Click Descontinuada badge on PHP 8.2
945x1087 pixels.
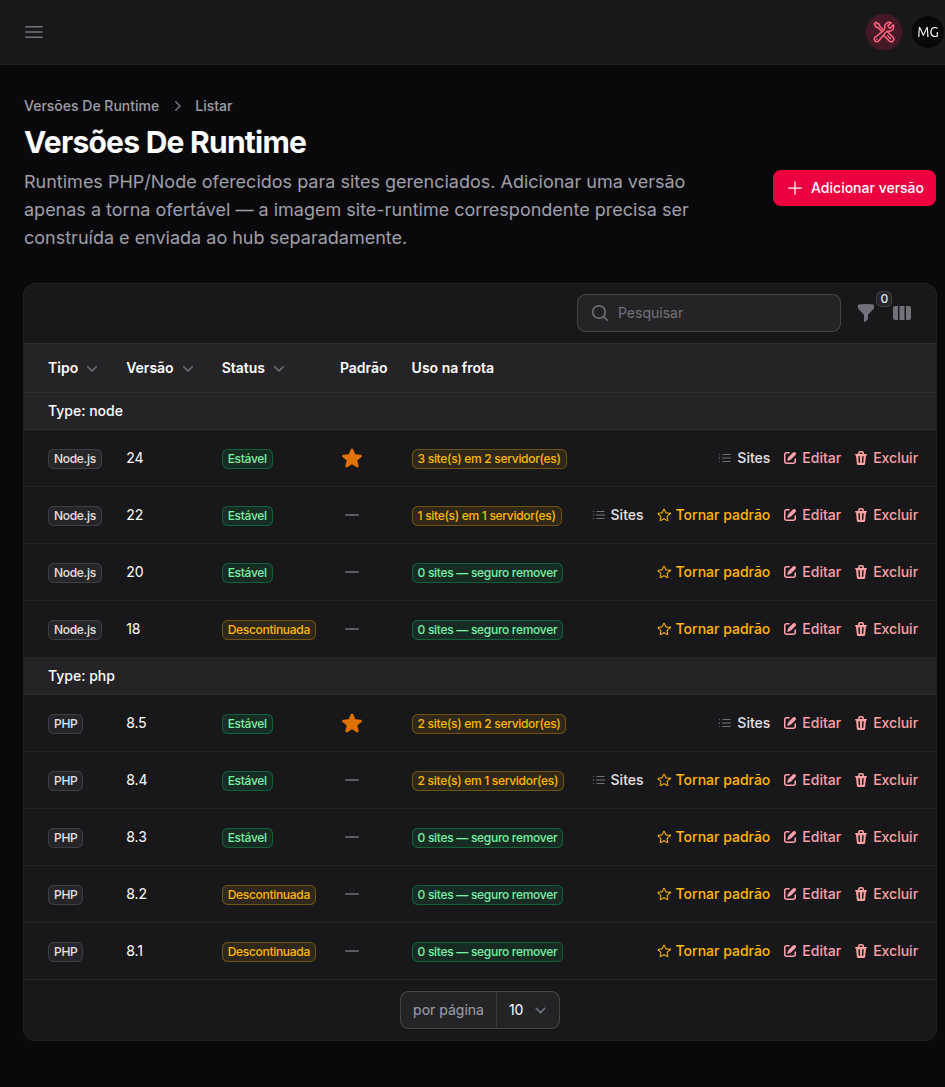coord(269,894)
